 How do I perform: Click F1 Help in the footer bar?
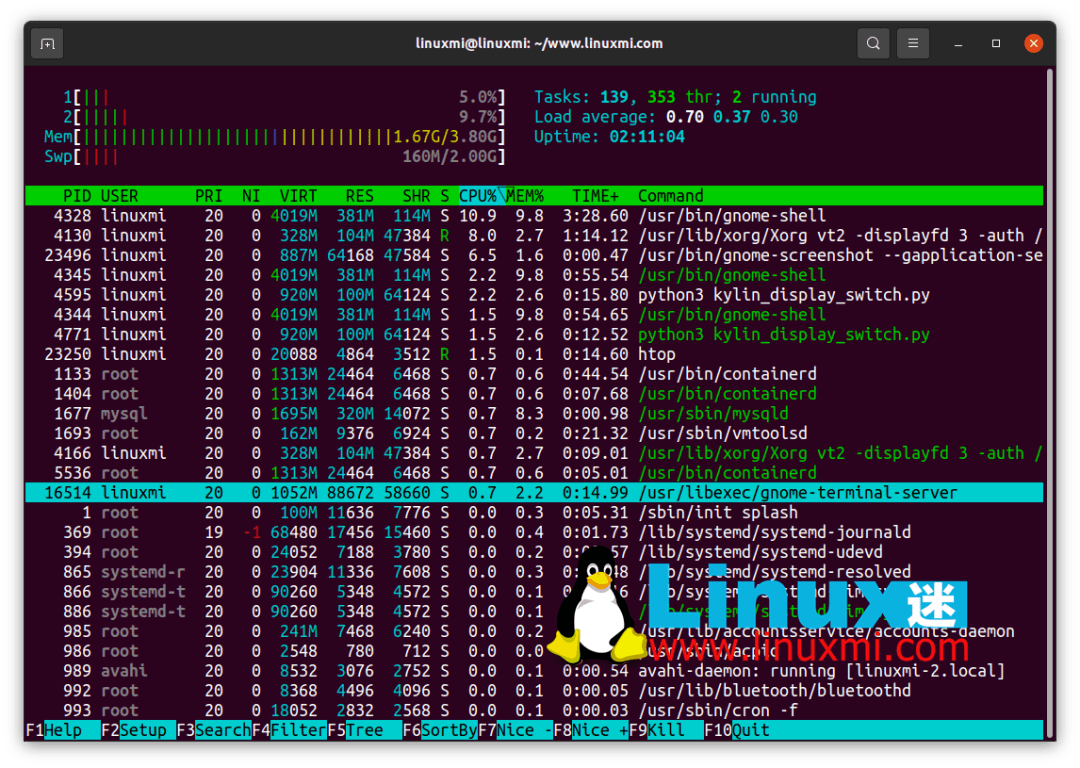[63, 730]
